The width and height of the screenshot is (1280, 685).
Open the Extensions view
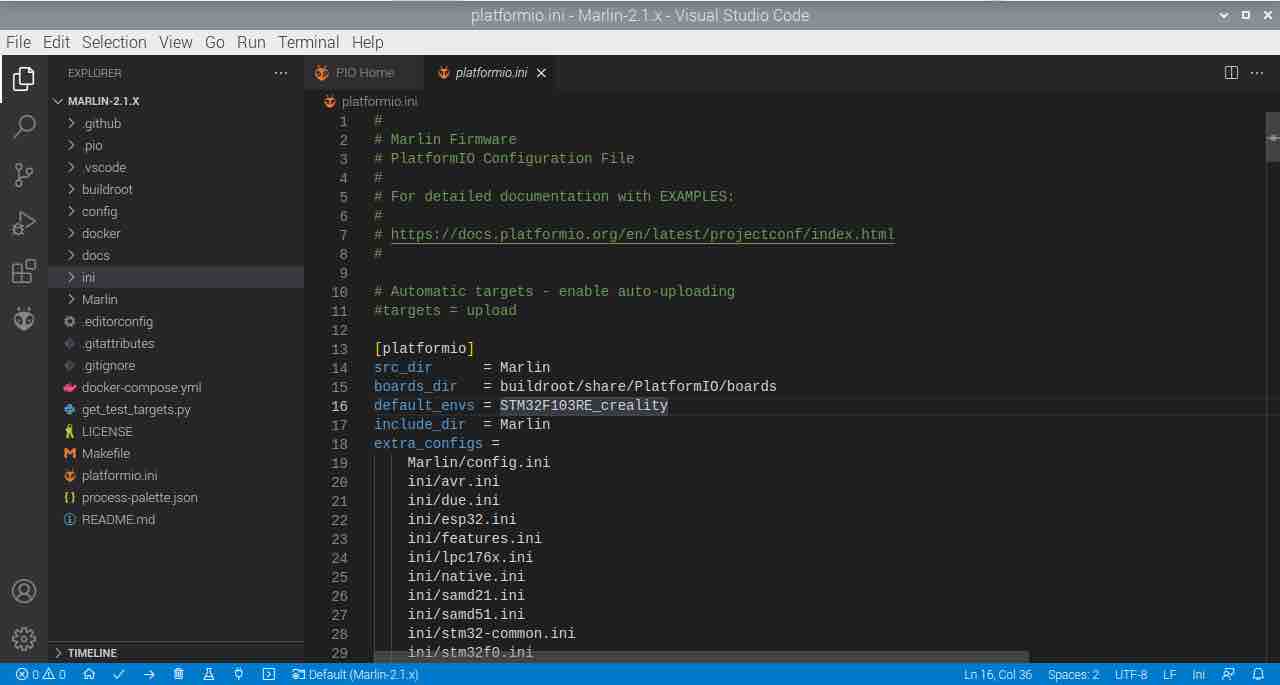23,271
